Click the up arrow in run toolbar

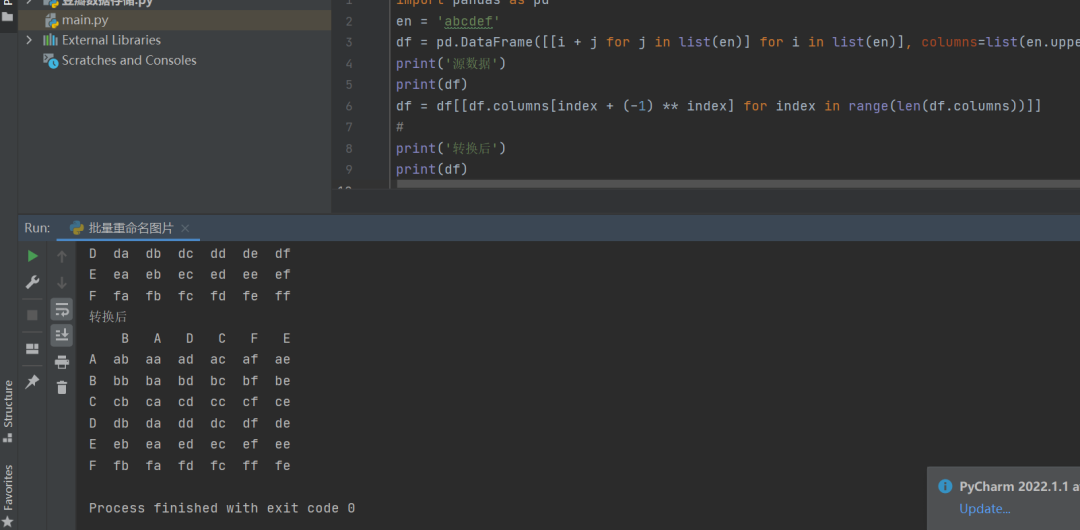click(x=62, y=256)
